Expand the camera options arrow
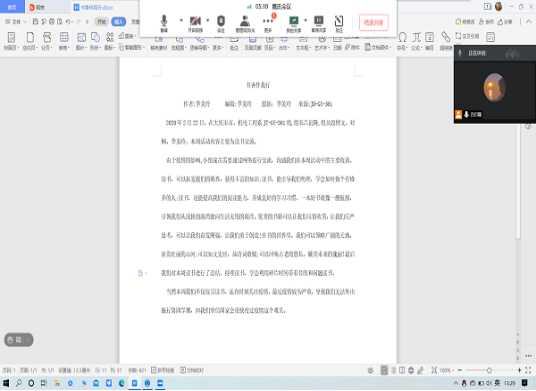The height and width of the screenshot is (391, 536). (207, 20)
